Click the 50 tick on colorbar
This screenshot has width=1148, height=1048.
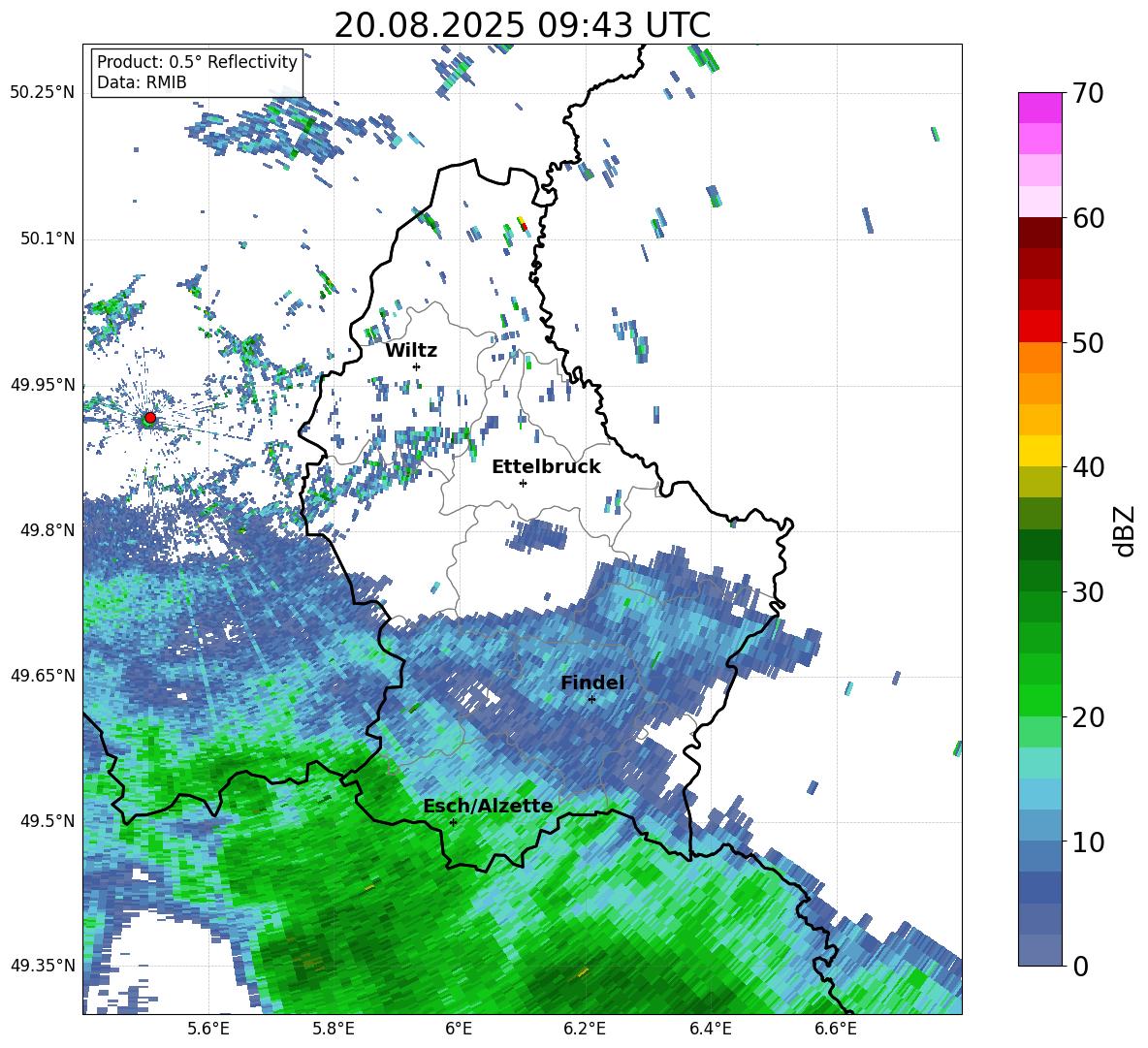tap(1088, 342)
